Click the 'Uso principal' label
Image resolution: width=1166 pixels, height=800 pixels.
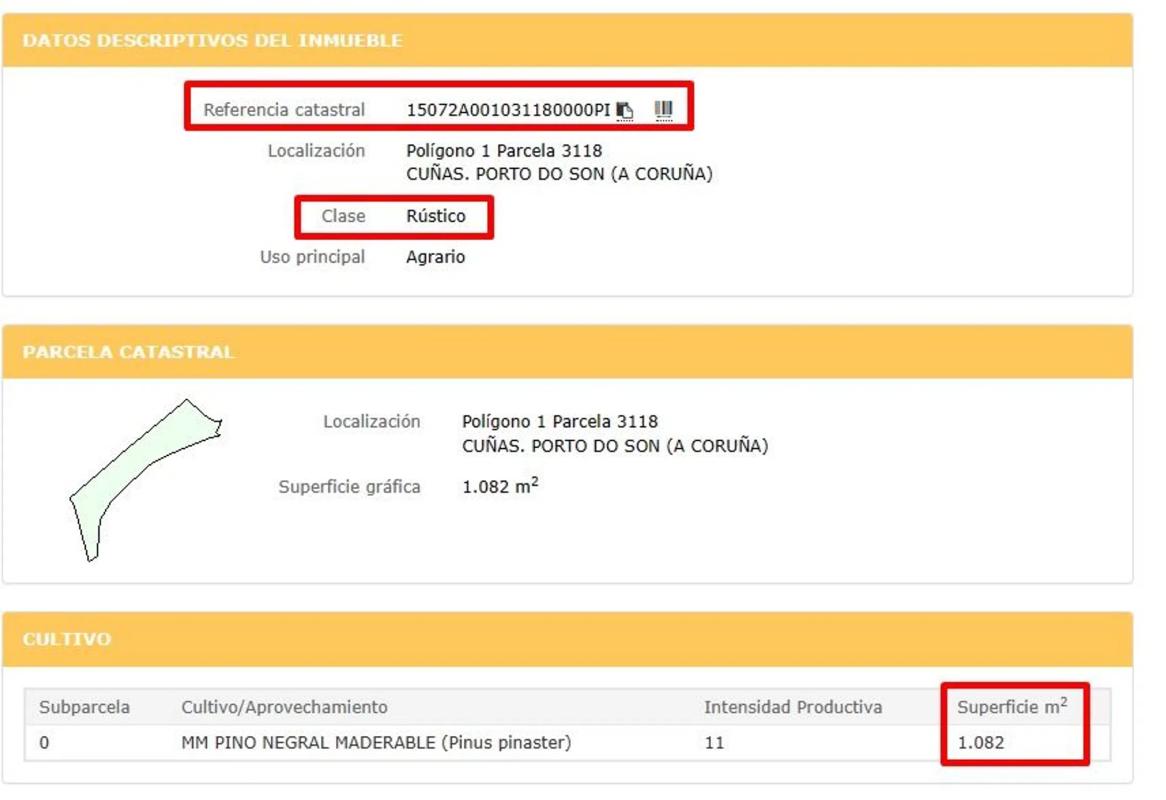(312, 257)
